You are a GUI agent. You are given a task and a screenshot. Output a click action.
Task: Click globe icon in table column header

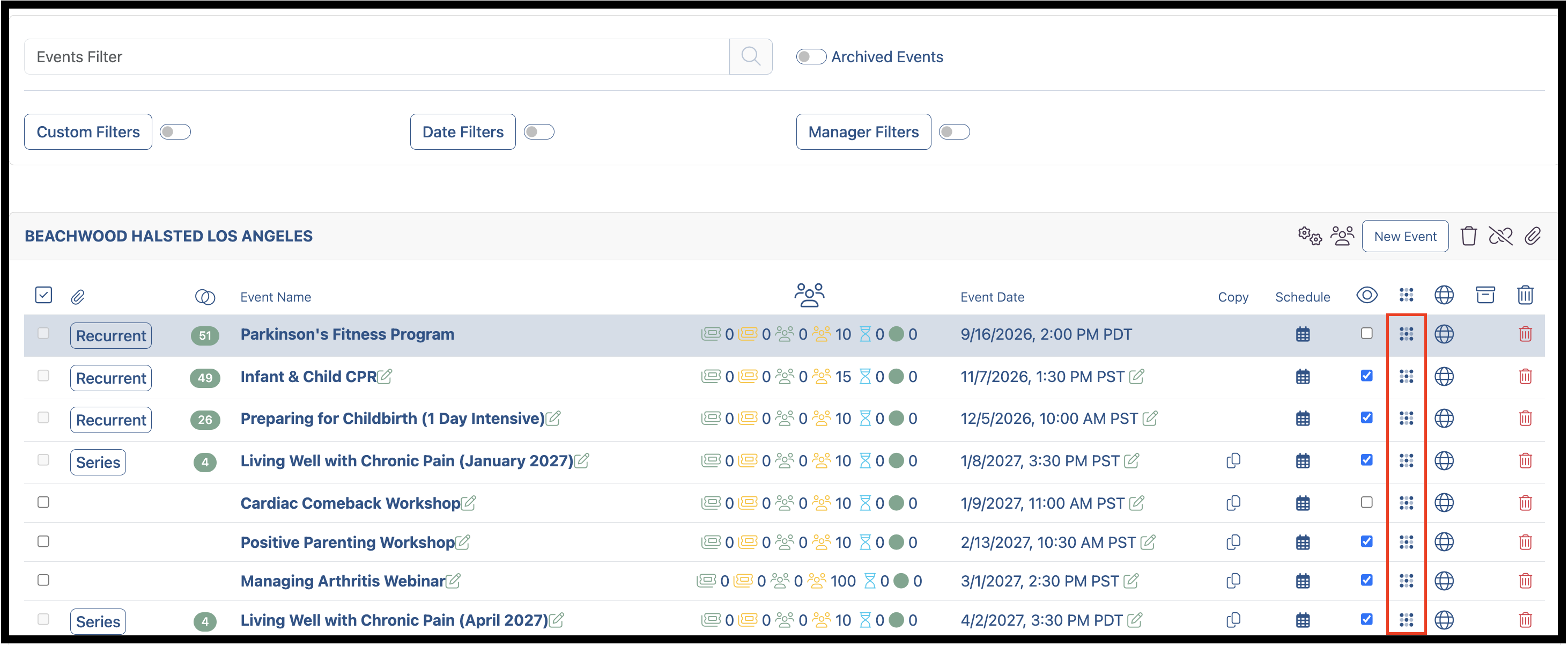(x=1444, y=295)
